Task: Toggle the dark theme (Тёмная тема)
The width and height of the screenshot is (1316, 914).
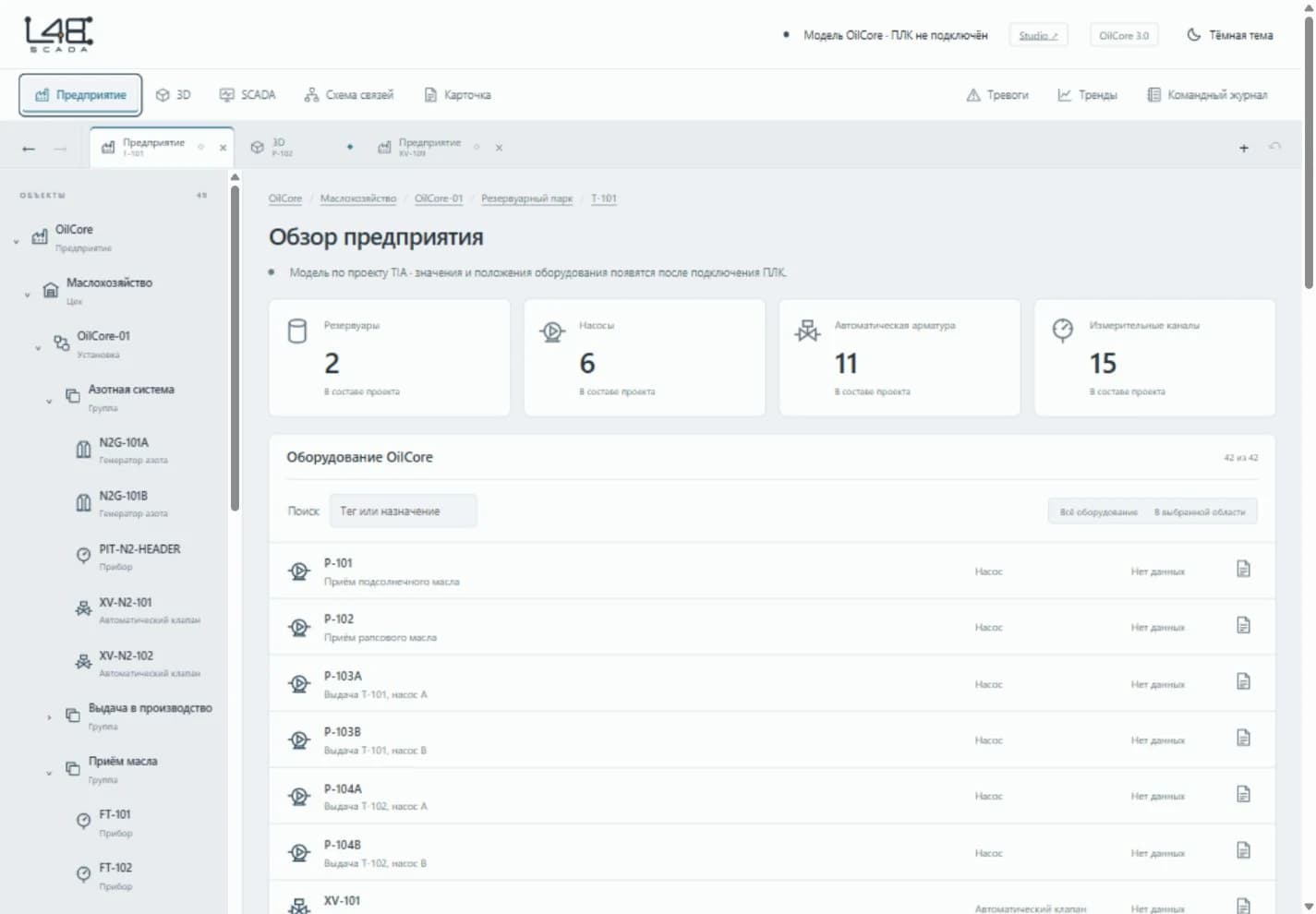Action: tap(1230, 35)
